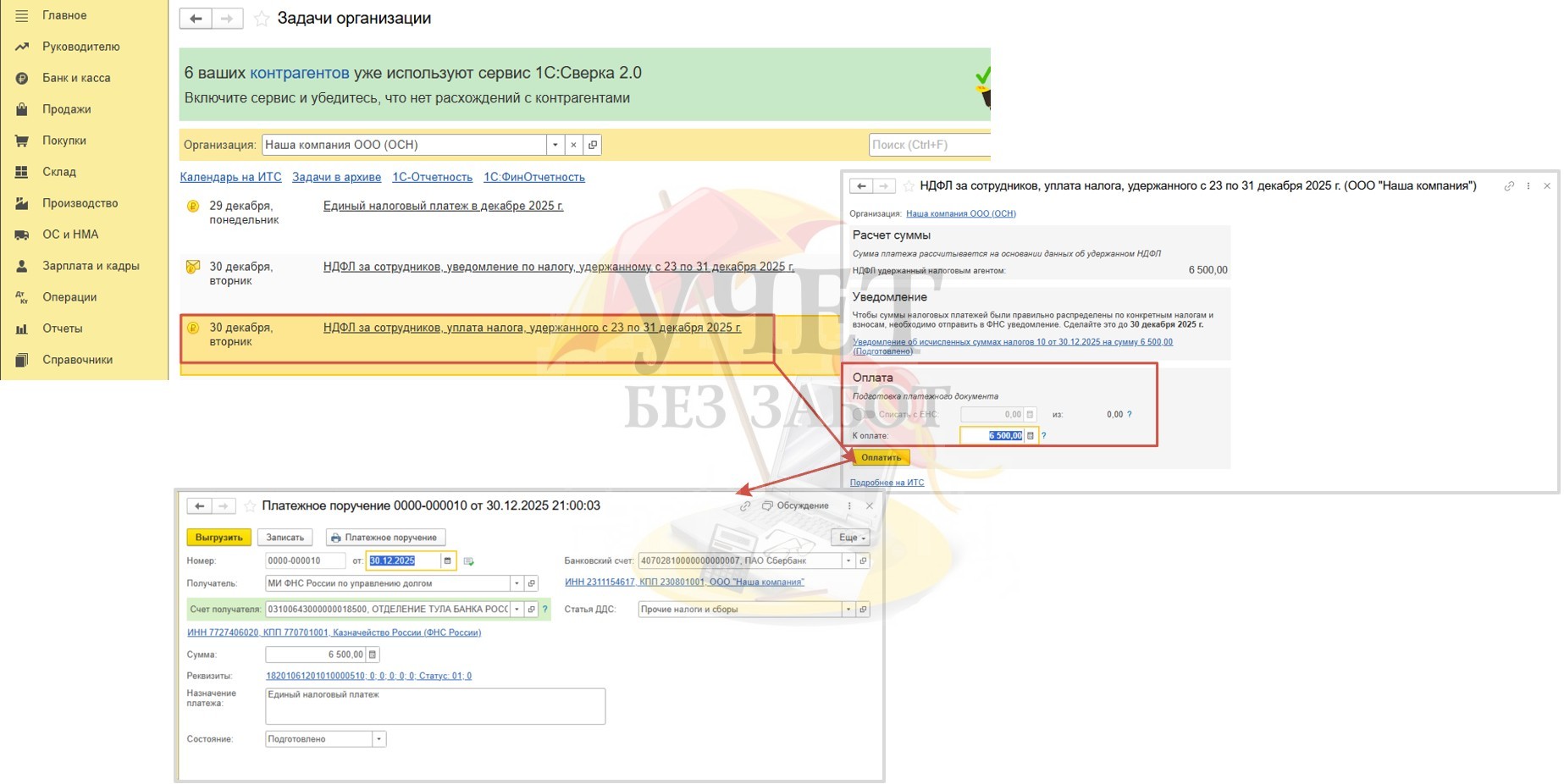Open the selected Организация record

[x=593, y=145]
